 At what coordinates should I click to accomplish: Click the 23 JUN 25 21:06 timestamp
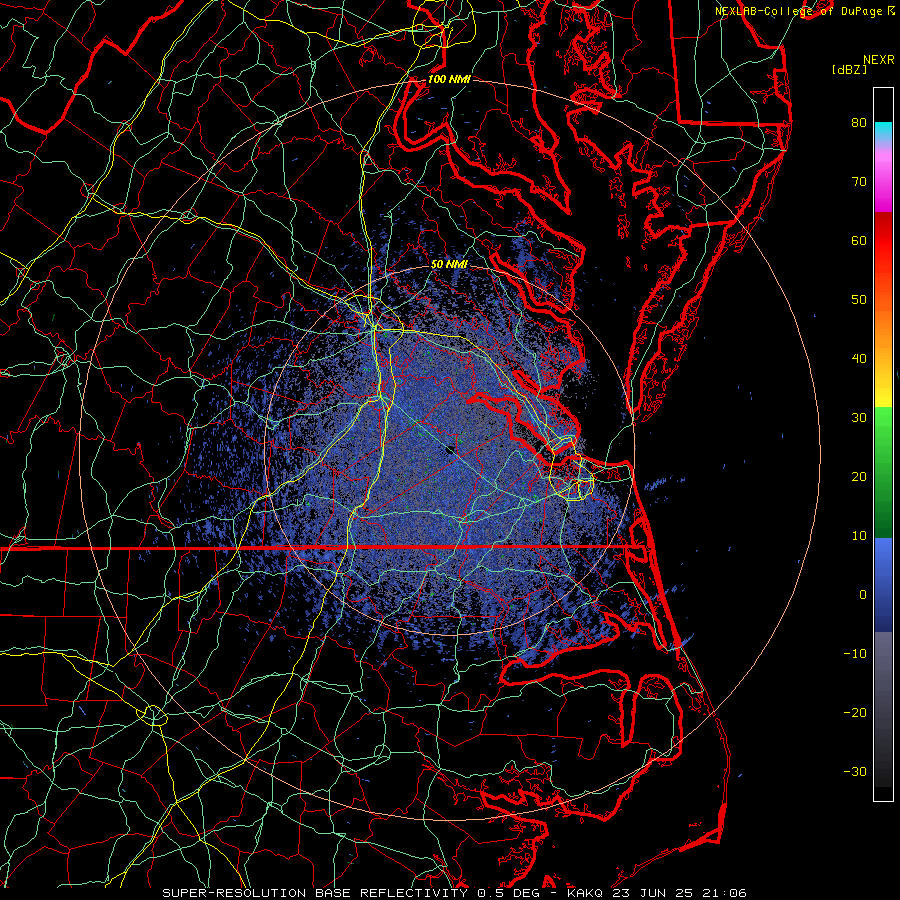point(680,893)
